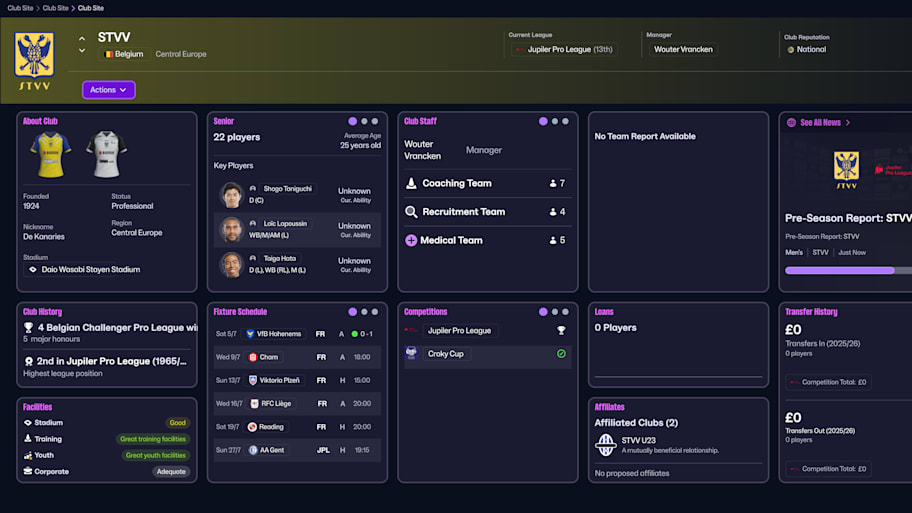Expand the Recruitment Team row

[487, 212]
